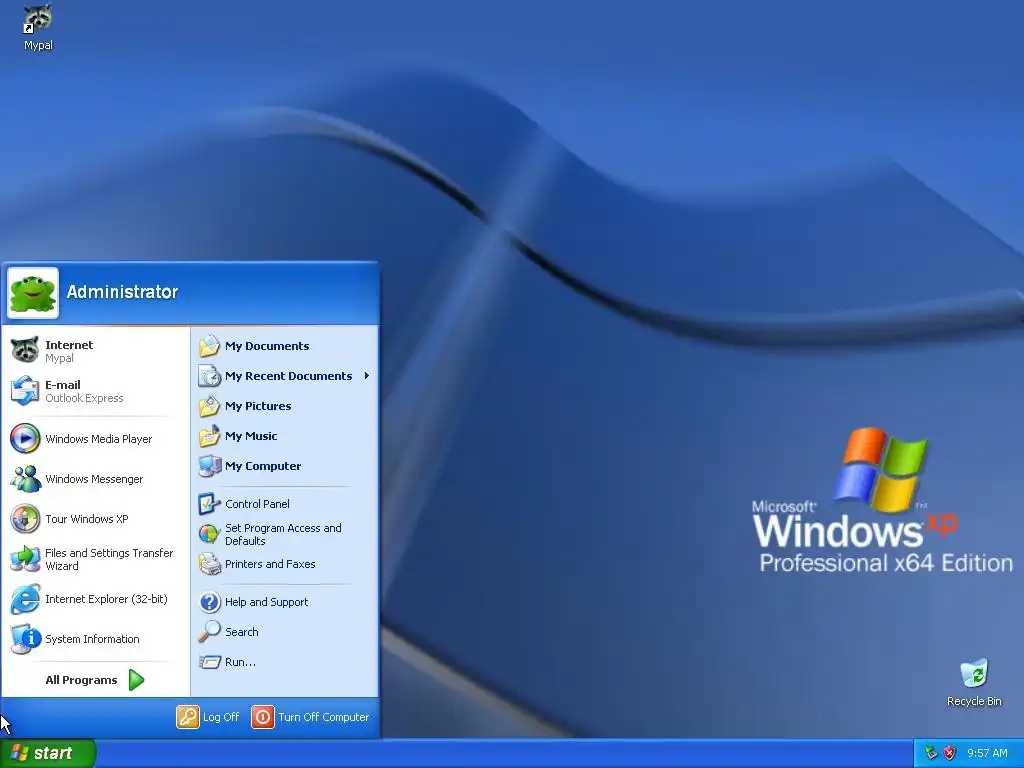
Task: Click the Mypal desktop icon caption
Action: [x=38, y=45]
